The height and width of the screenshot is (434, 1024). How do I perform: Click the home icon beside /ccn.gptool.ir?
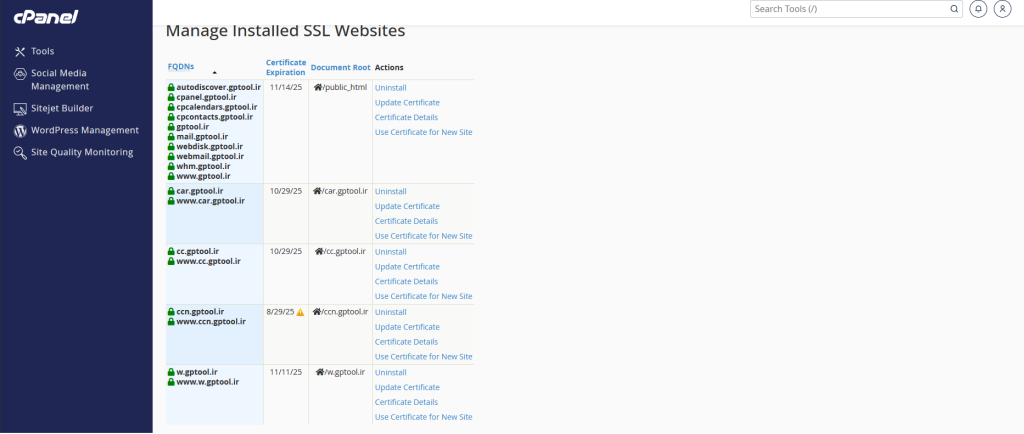[x=317, y=312]
